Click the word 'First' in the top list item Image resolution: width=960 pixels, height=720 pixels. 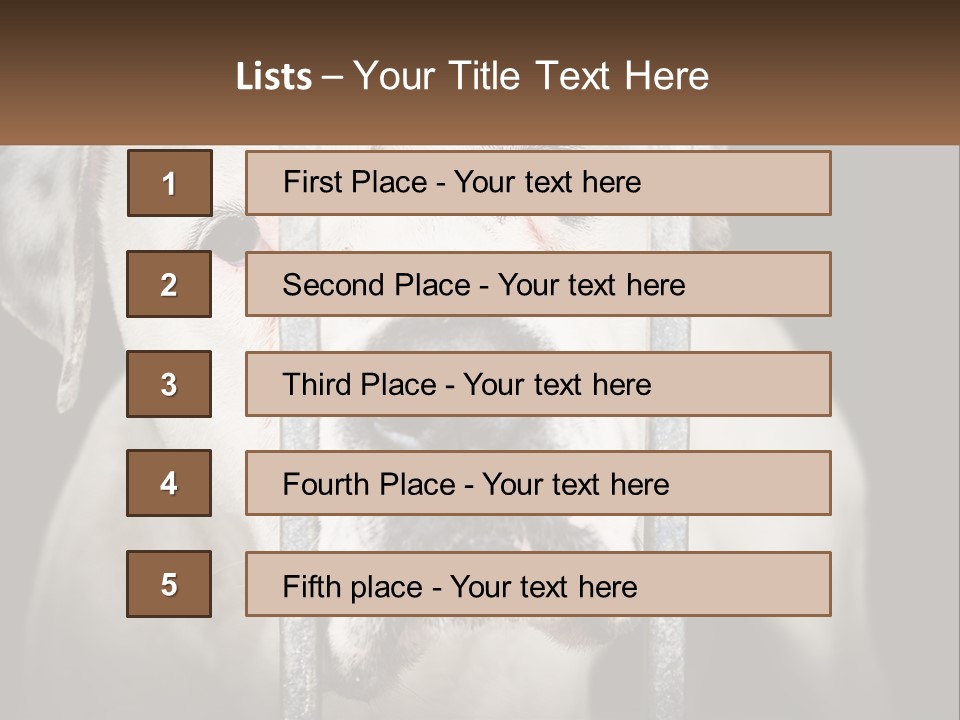(313, 182)
